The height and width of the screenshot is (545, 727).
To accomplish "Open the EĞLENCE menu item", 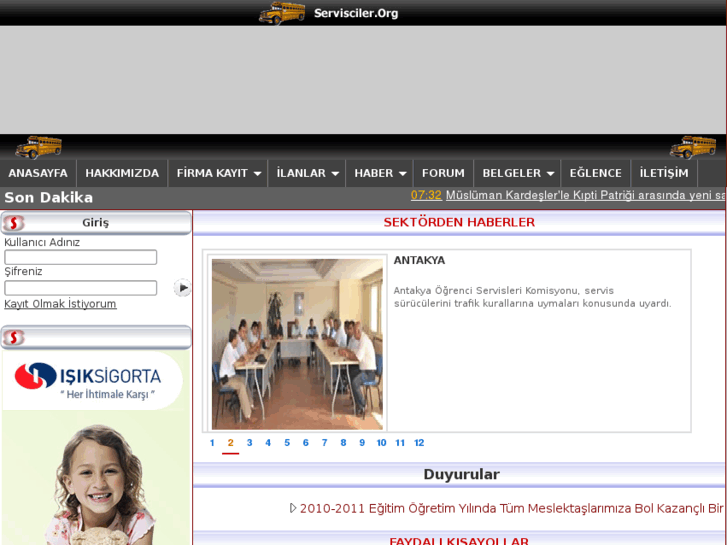I will pos(595,173).
